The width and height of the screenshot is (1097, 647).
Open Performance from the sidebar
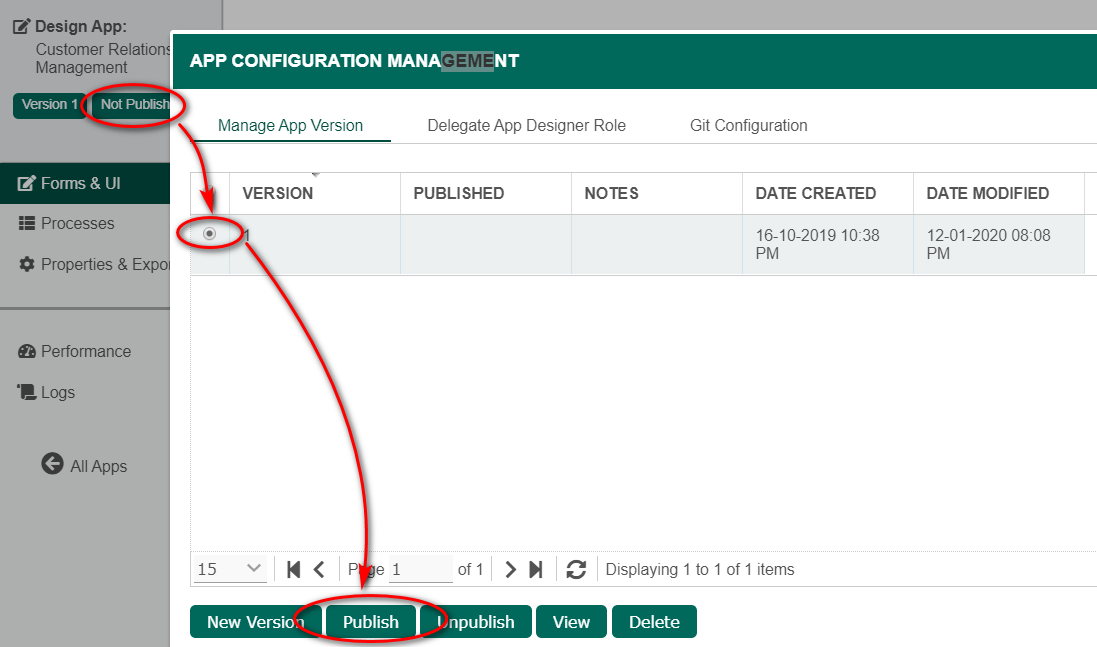(x=85, y=351)
